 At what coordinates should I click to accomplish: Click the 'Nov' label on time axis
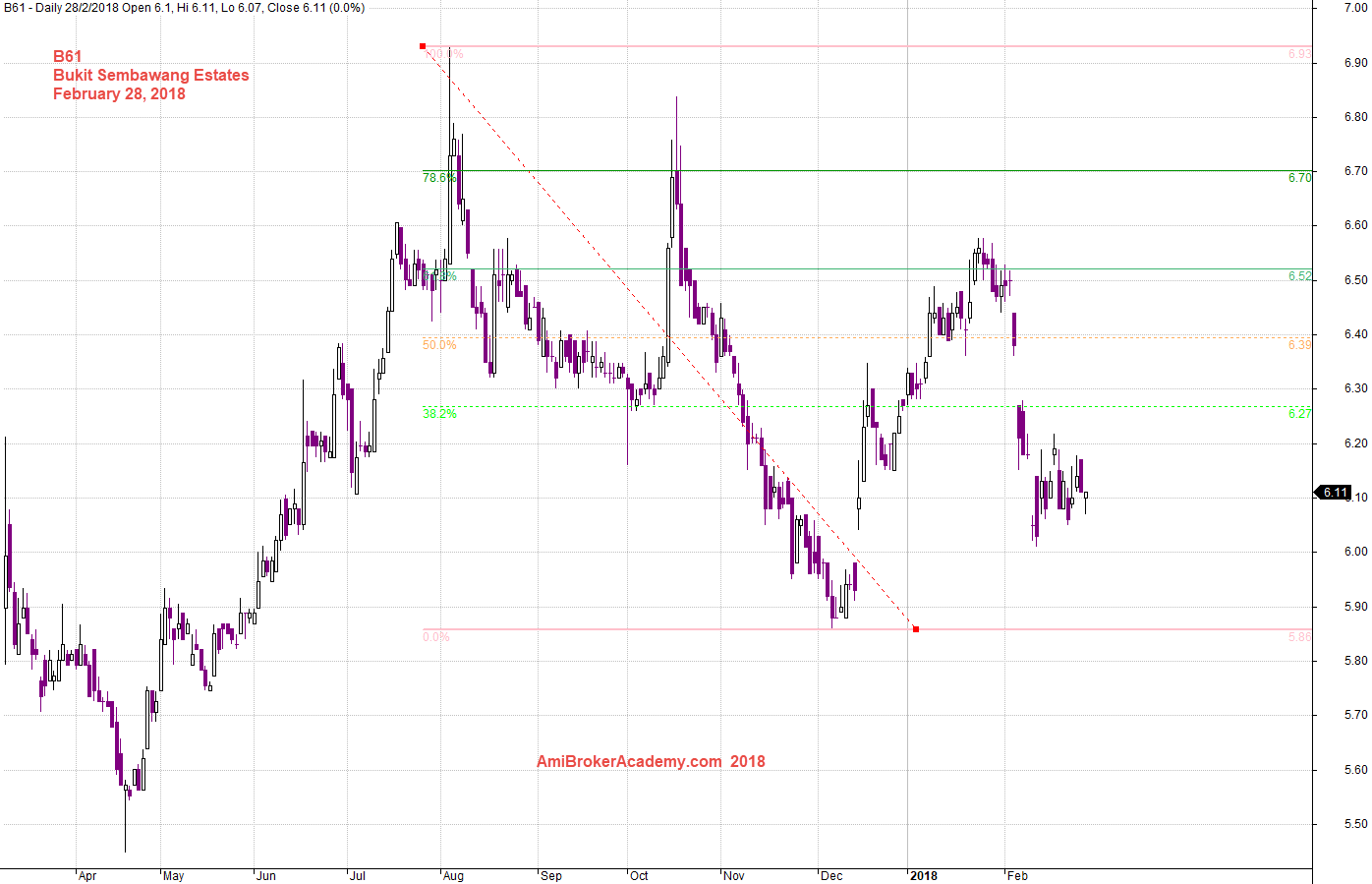(734, 876)
